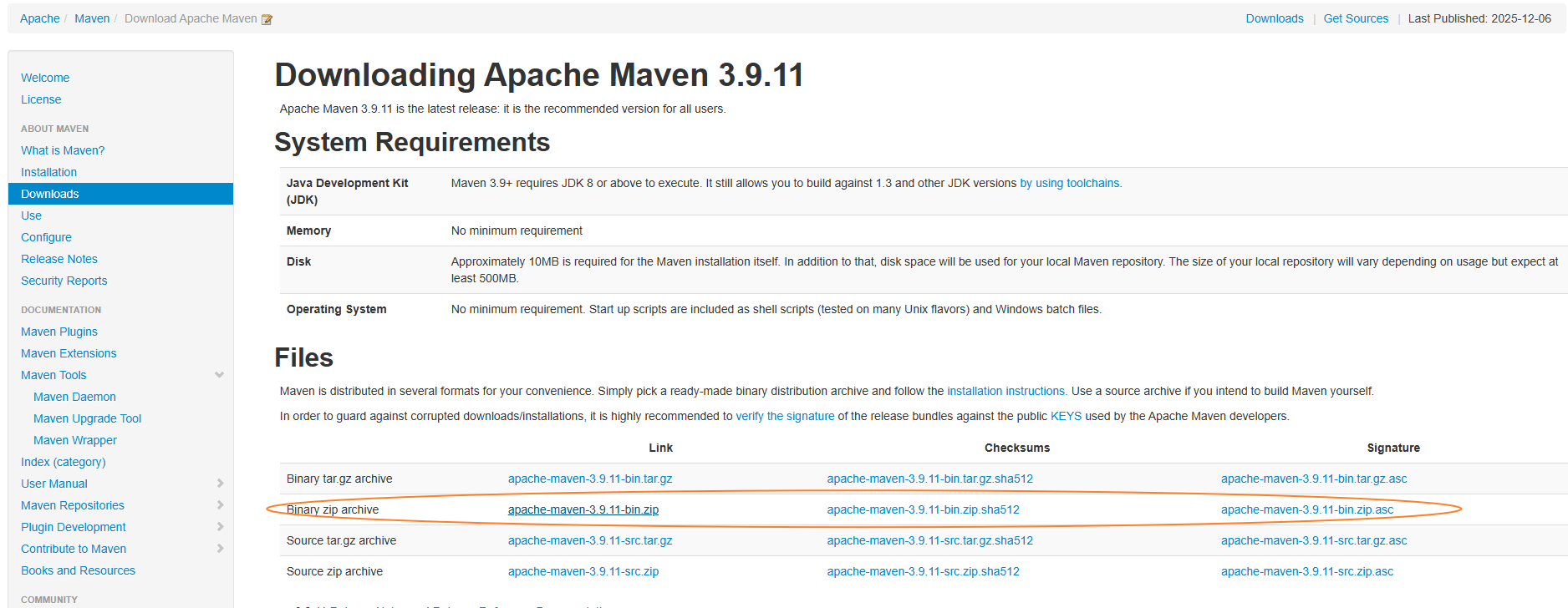Screen dimensions: 1568x608
Task: Click the Contribute to Maven link
Action: pyautogui.click(x=74, y=549)
